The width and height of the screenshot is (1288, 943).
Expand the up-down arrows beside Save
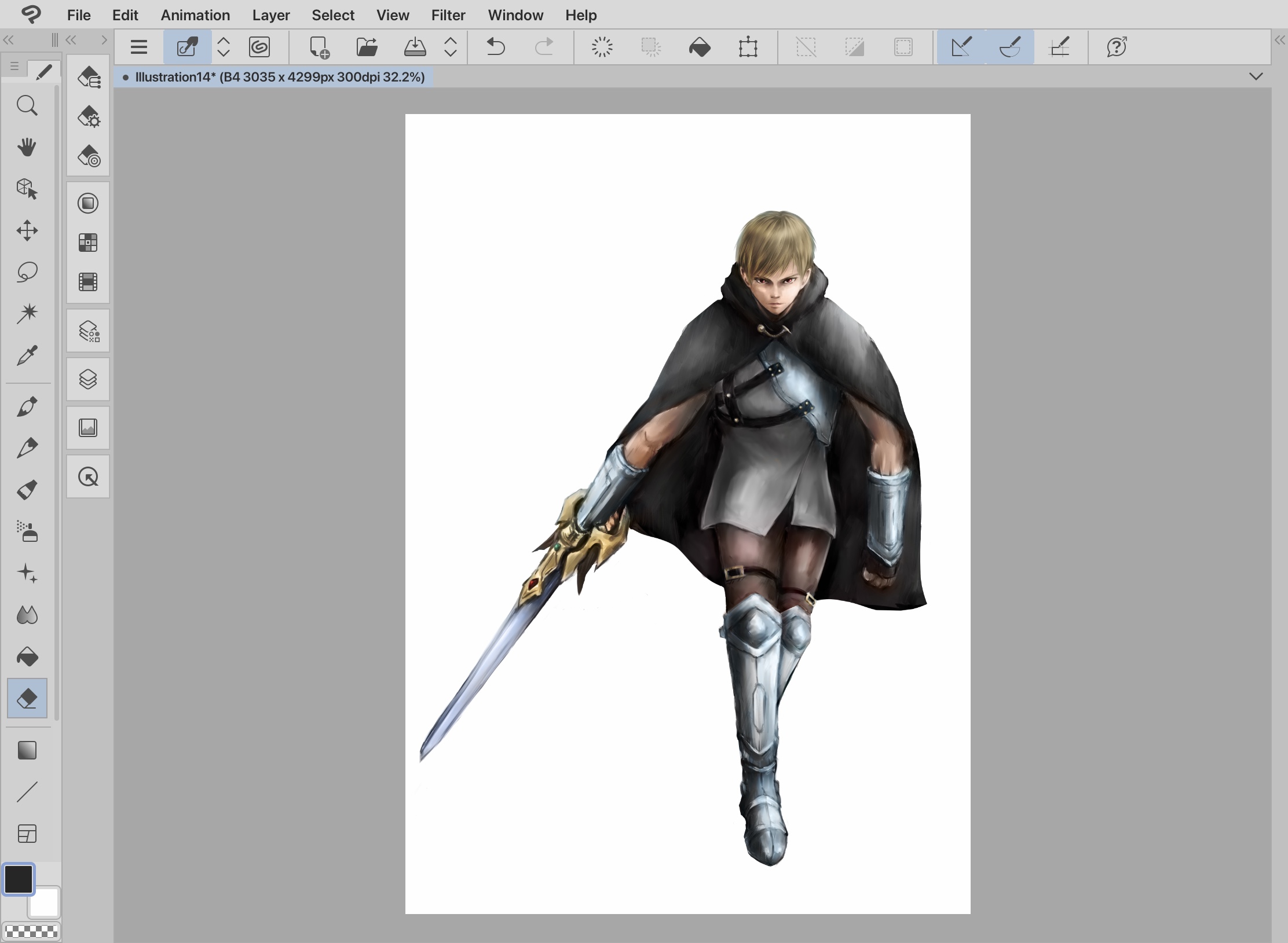451,47
